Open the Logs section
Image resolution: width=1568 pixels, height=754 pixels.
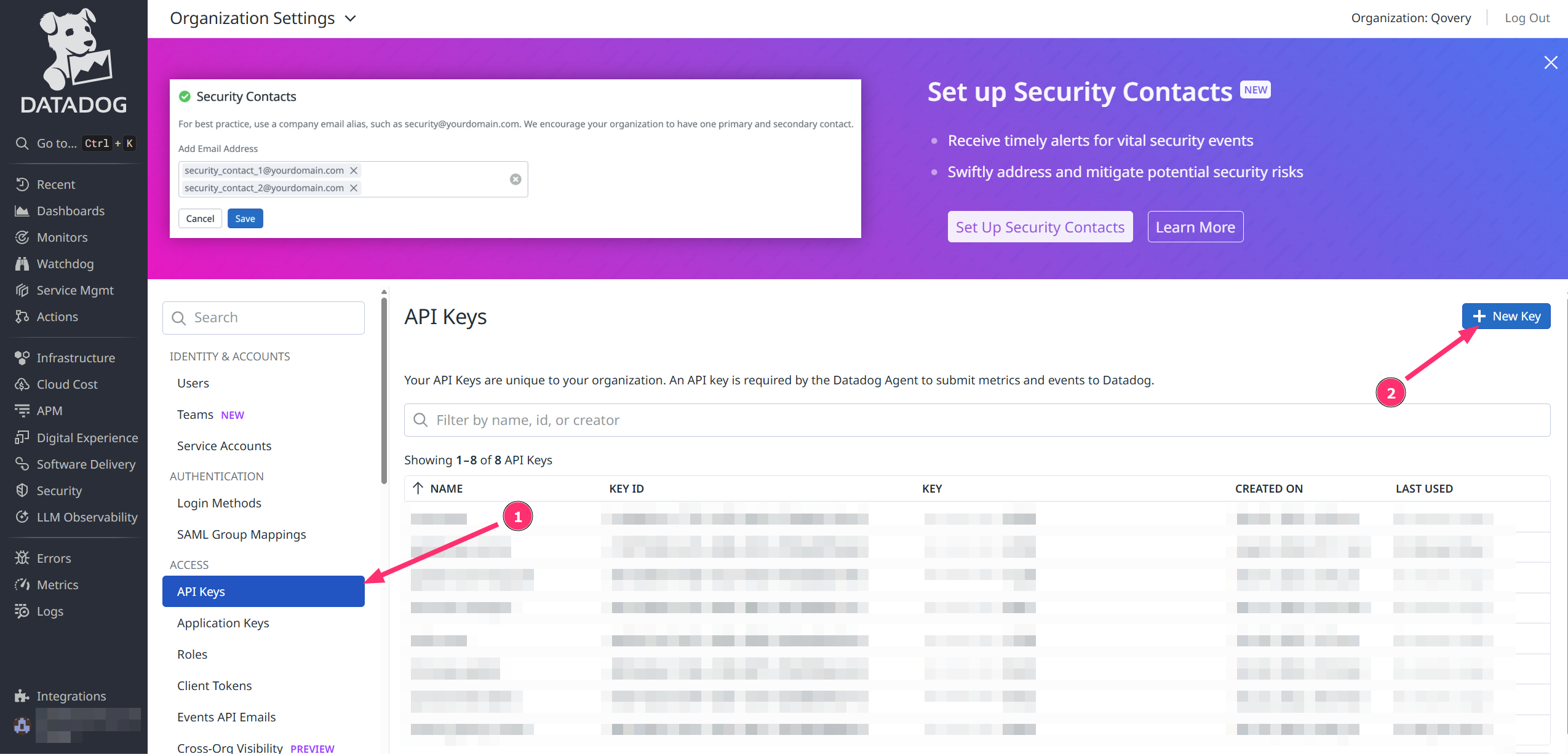tap(50, 611)
